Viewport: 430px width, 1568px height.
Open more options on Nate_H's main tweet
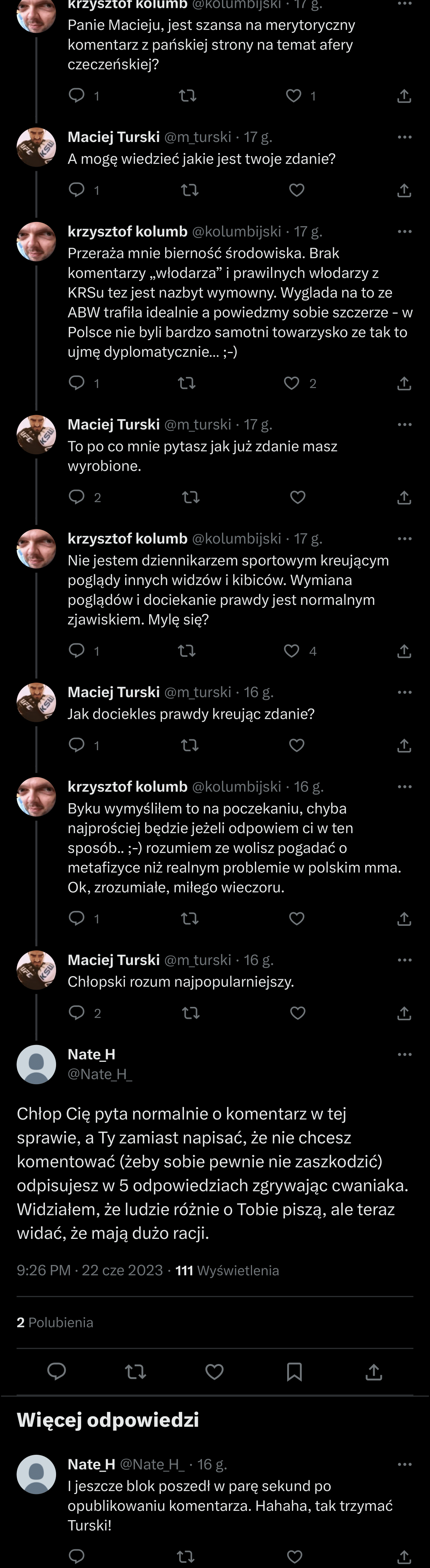[405, 1054]
